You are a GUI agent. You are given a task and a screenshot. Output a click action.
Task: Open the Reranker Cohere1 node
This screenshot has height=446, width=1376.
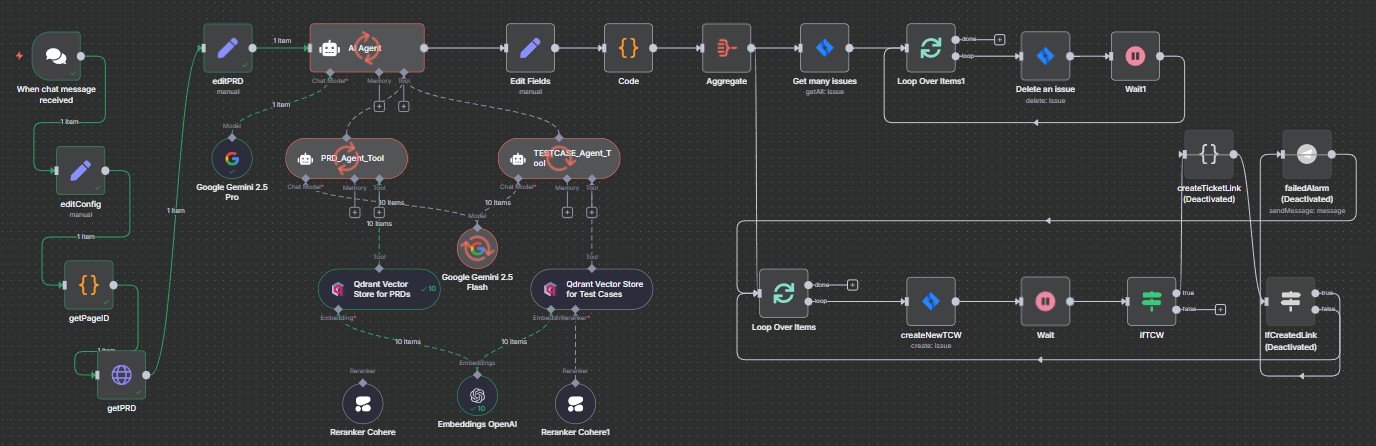(x=574, y=402)
